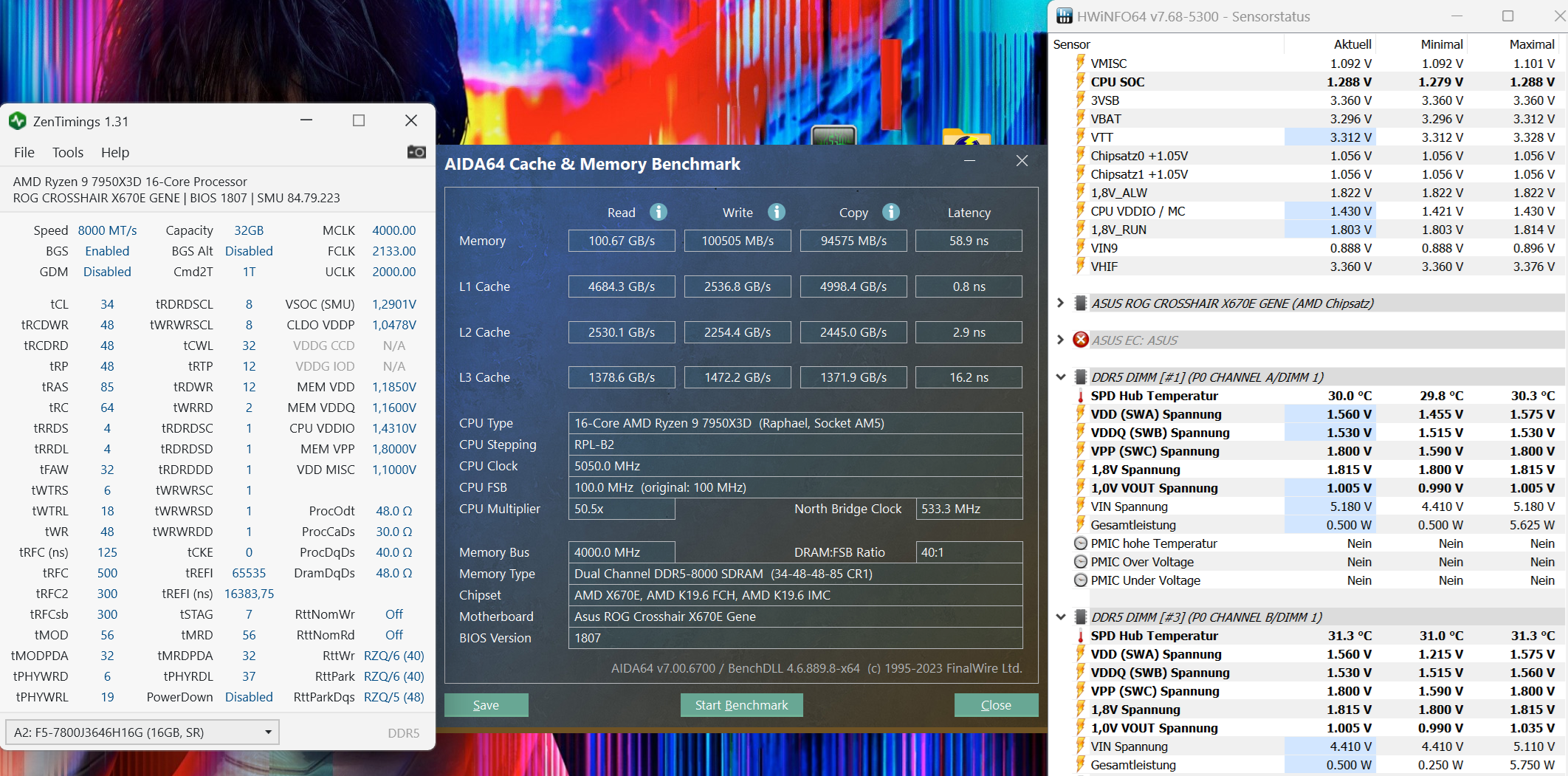This screenshot has width=1568, height=776.
Task: Click the VSOC (SMU) value 1,2901V
Action: pos(393,304)
